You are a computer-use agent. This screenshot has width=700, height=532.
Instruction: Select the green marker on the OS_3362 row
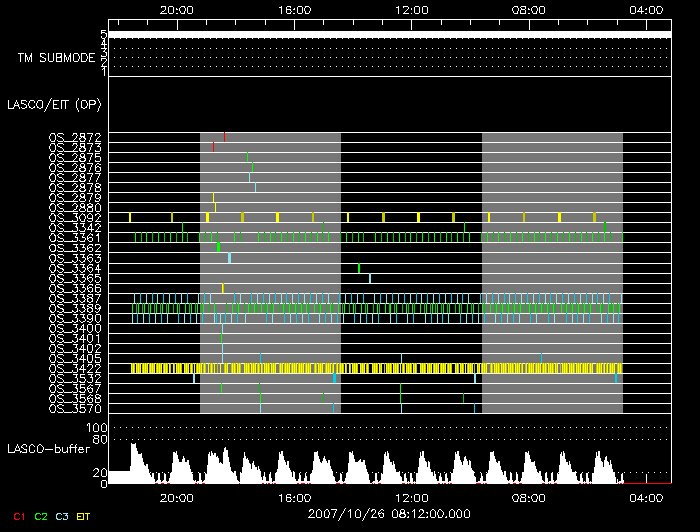click(218, 247)
